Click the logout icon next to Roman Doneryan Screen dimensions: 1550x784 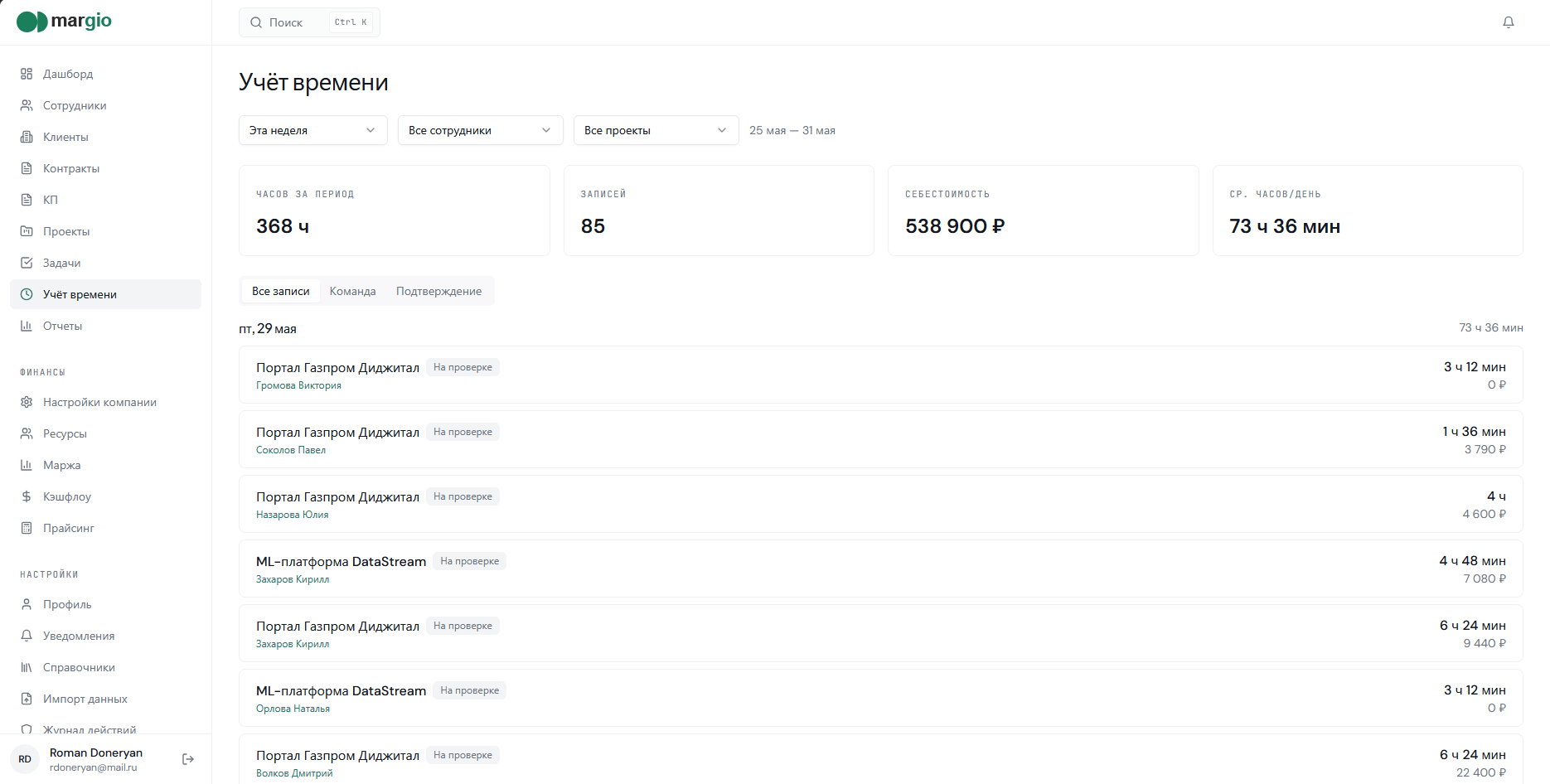[188, 759]
